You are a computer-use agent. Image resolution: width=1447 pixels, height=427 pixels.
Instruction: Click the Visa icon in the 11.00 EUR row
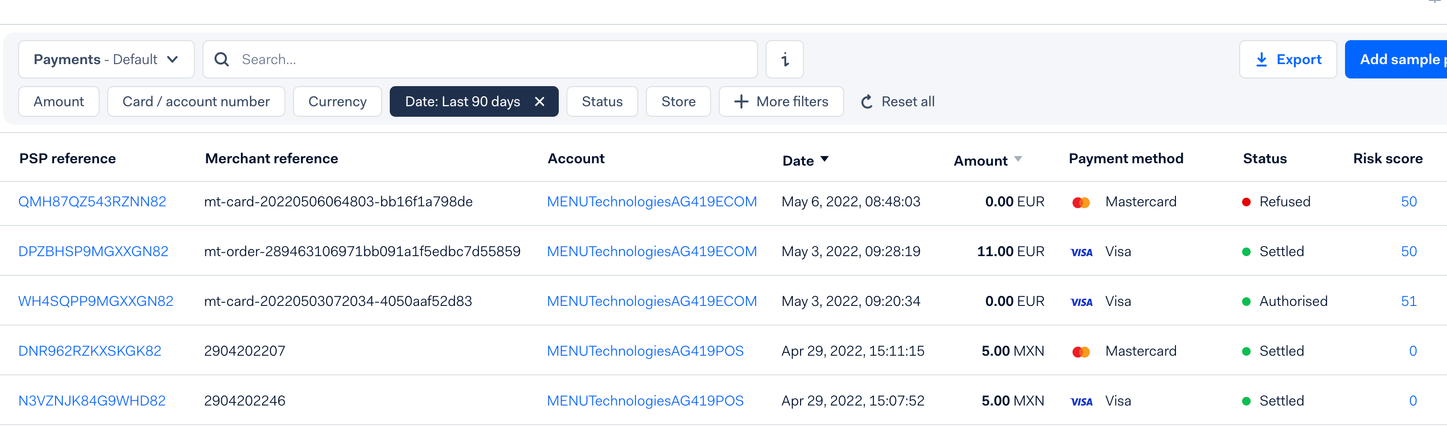[x=1081, y=252]
